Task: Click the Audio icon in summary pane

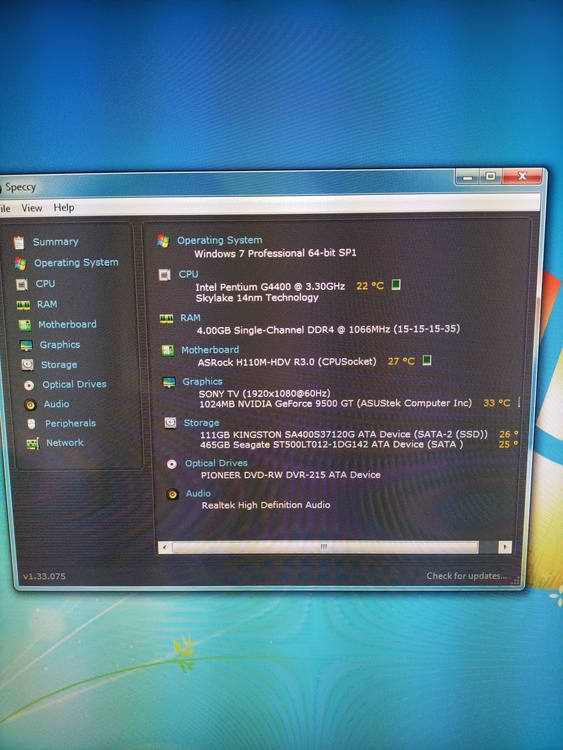Action: point(173,494)
